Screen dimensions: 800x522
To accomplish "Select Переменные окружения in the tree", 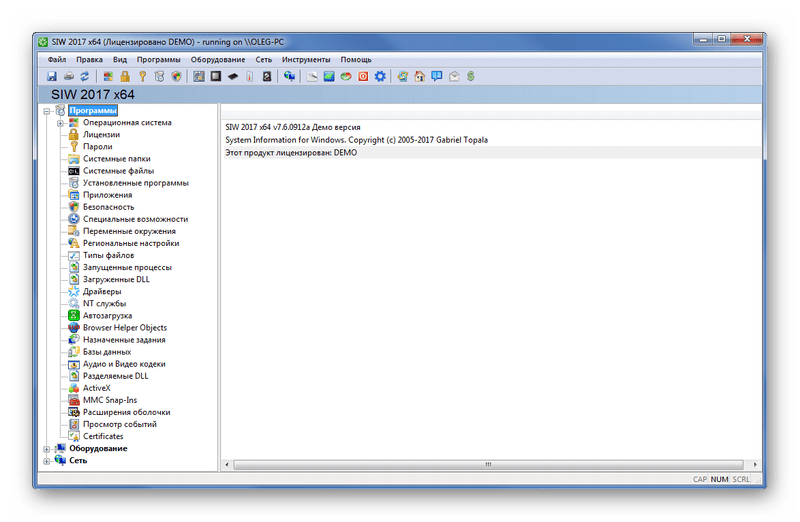I will (130, 232).
